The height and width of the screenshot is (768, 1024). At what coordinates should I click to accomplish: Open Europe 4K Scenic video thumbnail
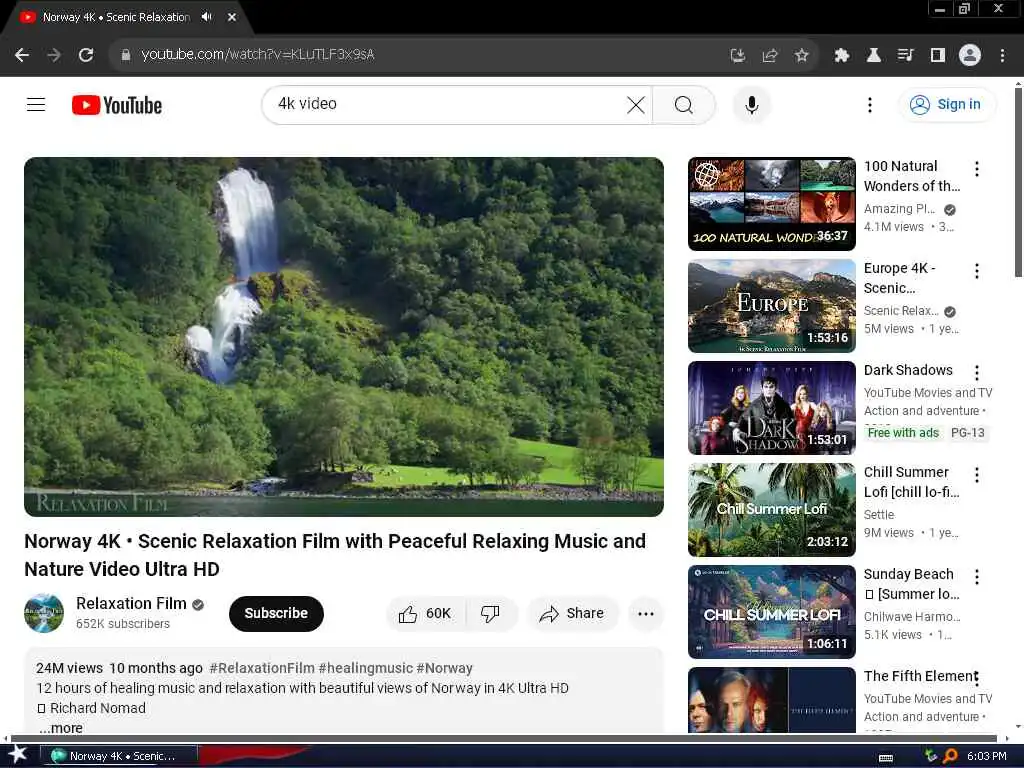771,306
